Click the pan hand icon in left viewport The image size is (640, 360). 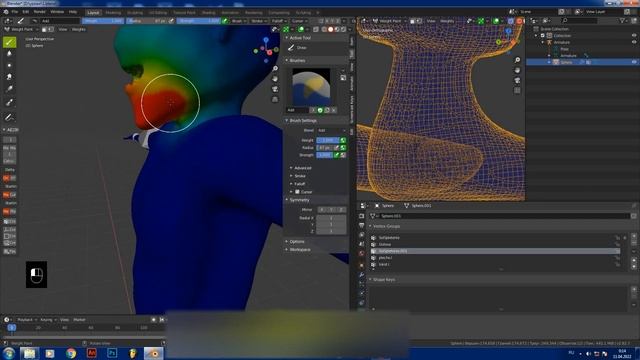[x=275, y=78]
